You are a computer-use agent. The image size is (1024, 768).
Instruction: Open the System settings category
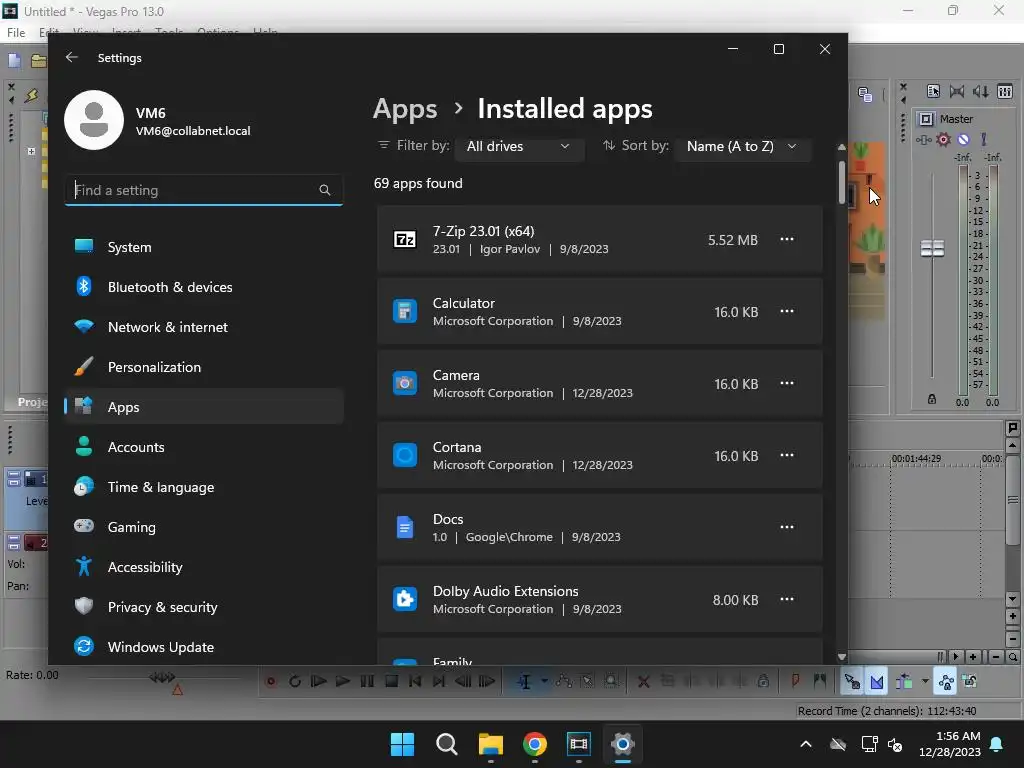(x=204, y=247)
